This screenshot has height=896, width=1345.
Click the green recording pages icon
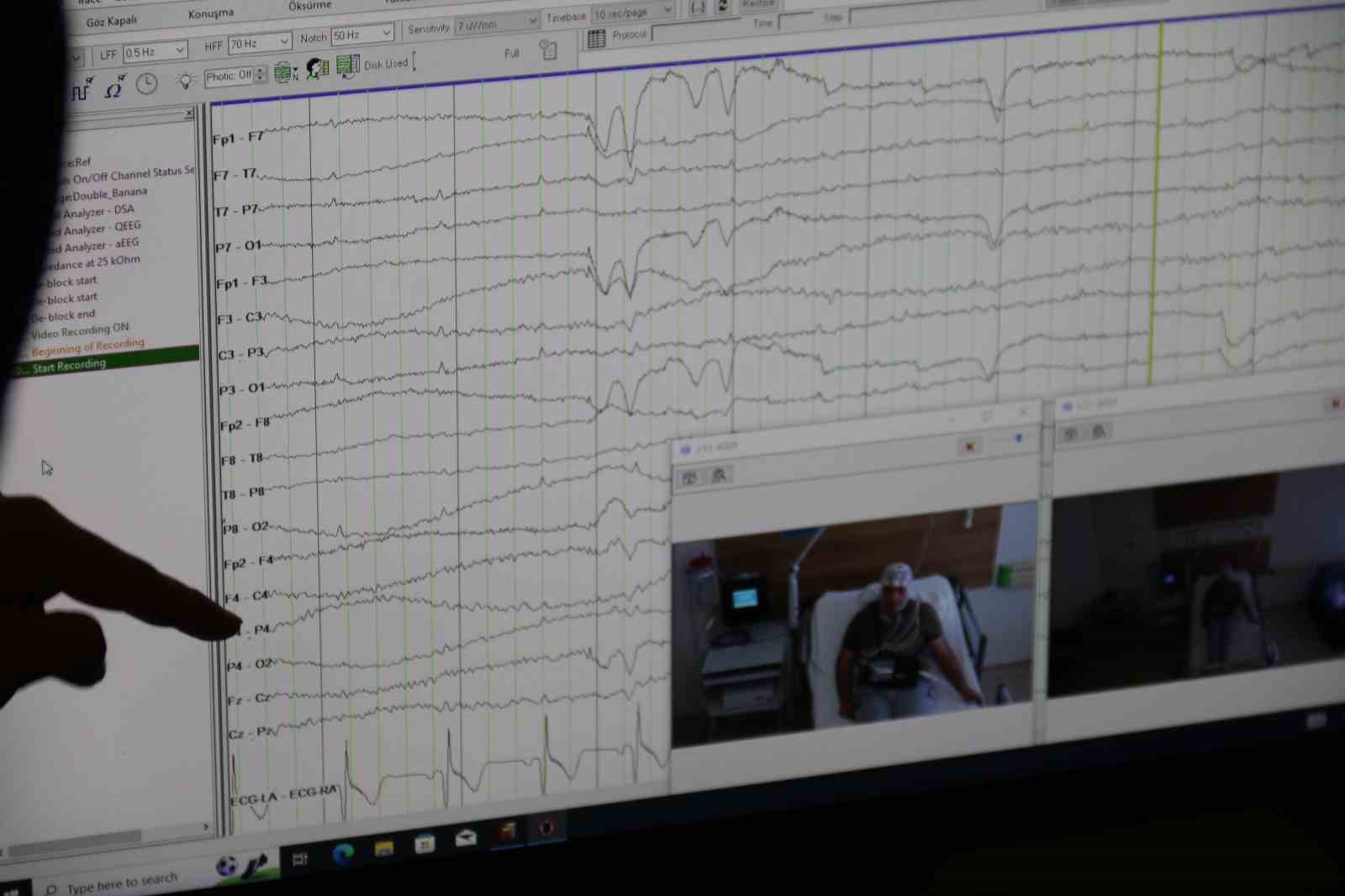click(x=347, y=66)
